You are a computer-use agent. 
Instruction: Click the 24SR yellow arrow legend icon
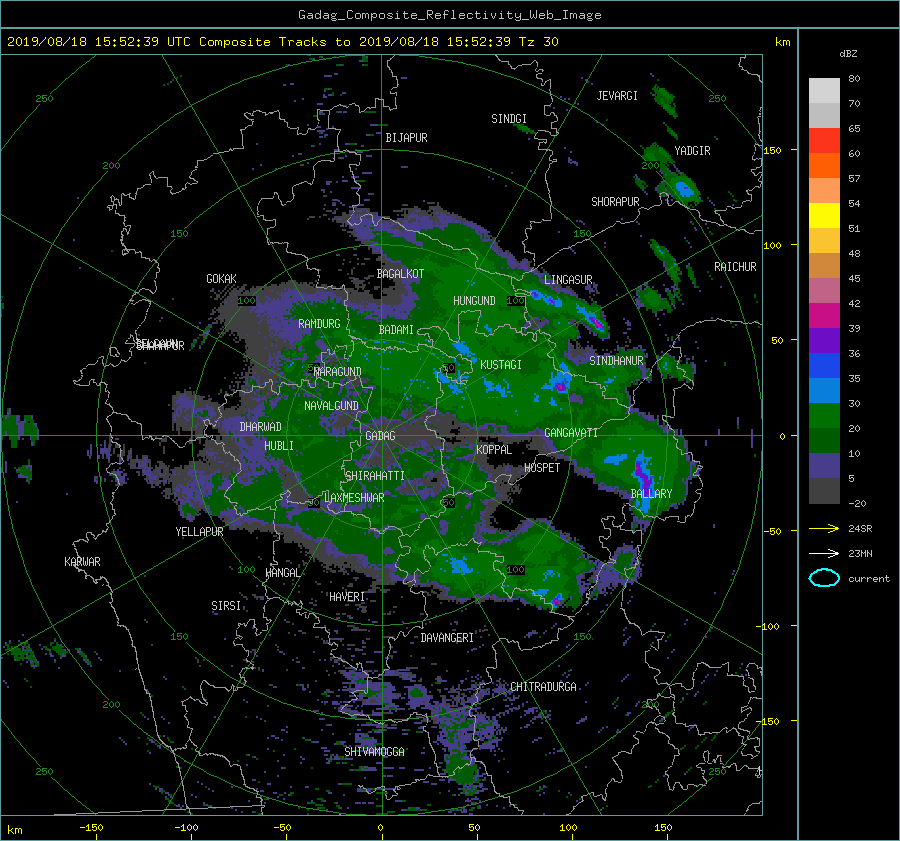coord(824,528)
